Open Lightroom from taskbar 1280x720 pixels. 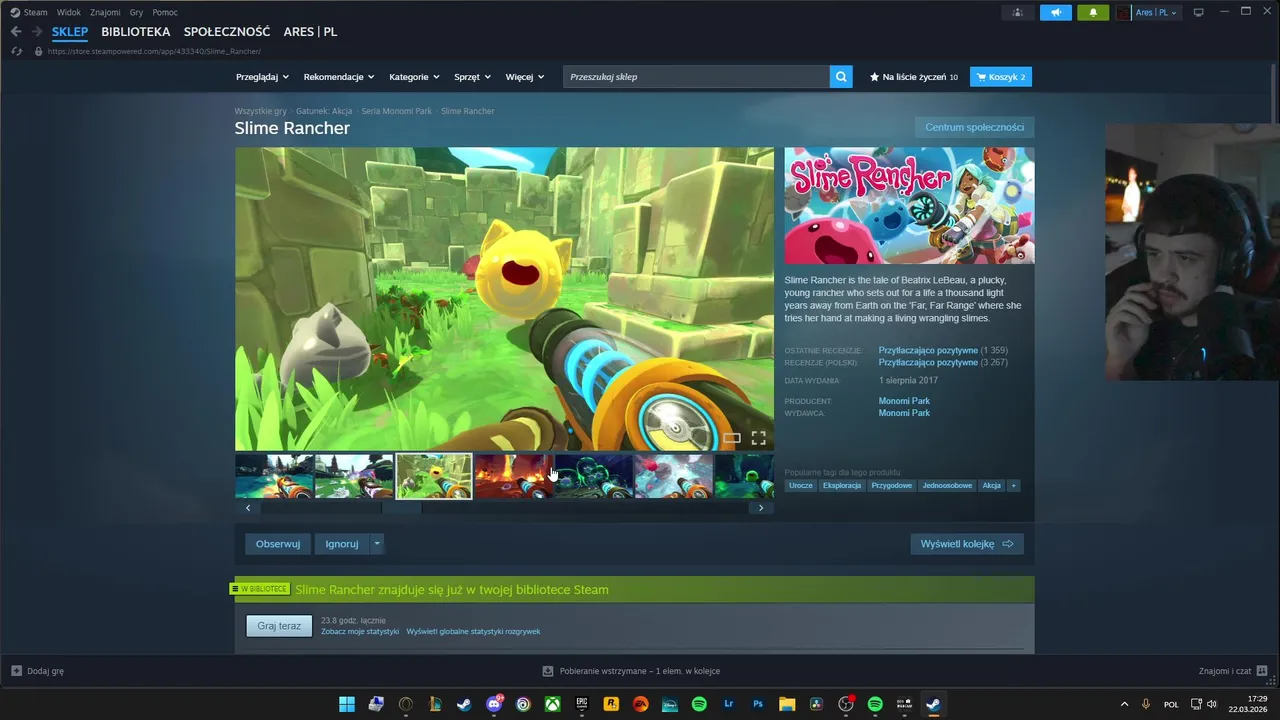coord(729,704)
